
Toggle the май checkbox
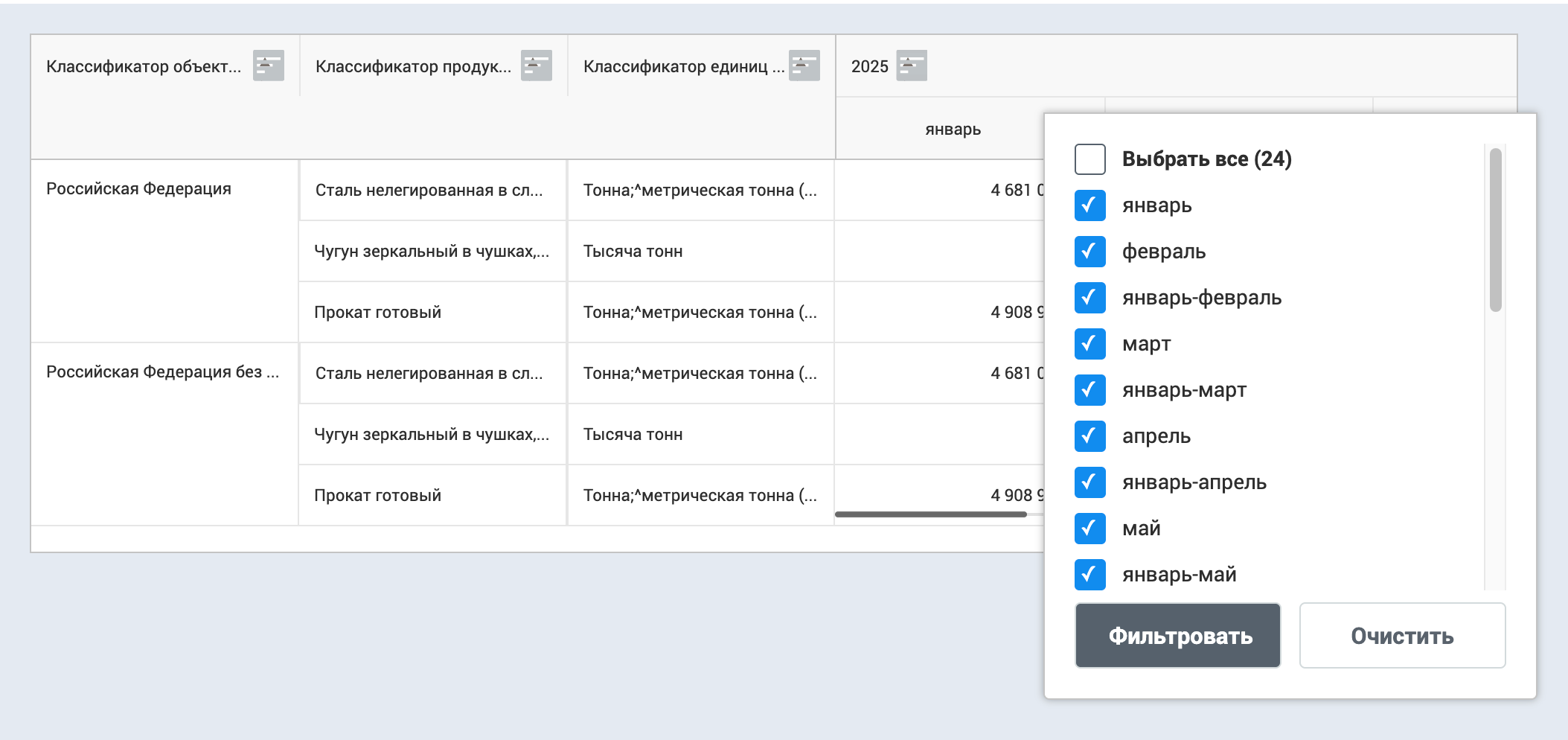(1089, 529)
